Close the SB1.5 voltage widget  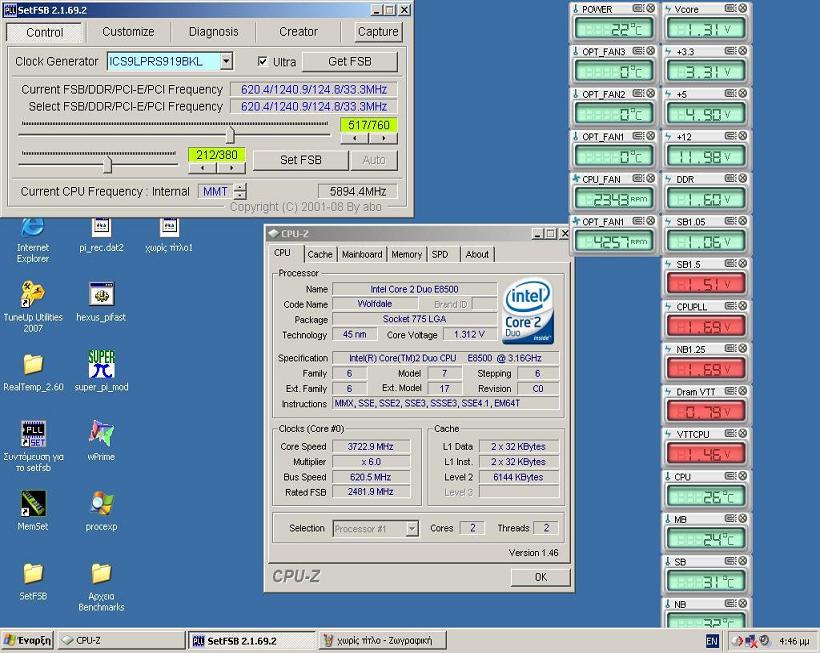(743, 264)
